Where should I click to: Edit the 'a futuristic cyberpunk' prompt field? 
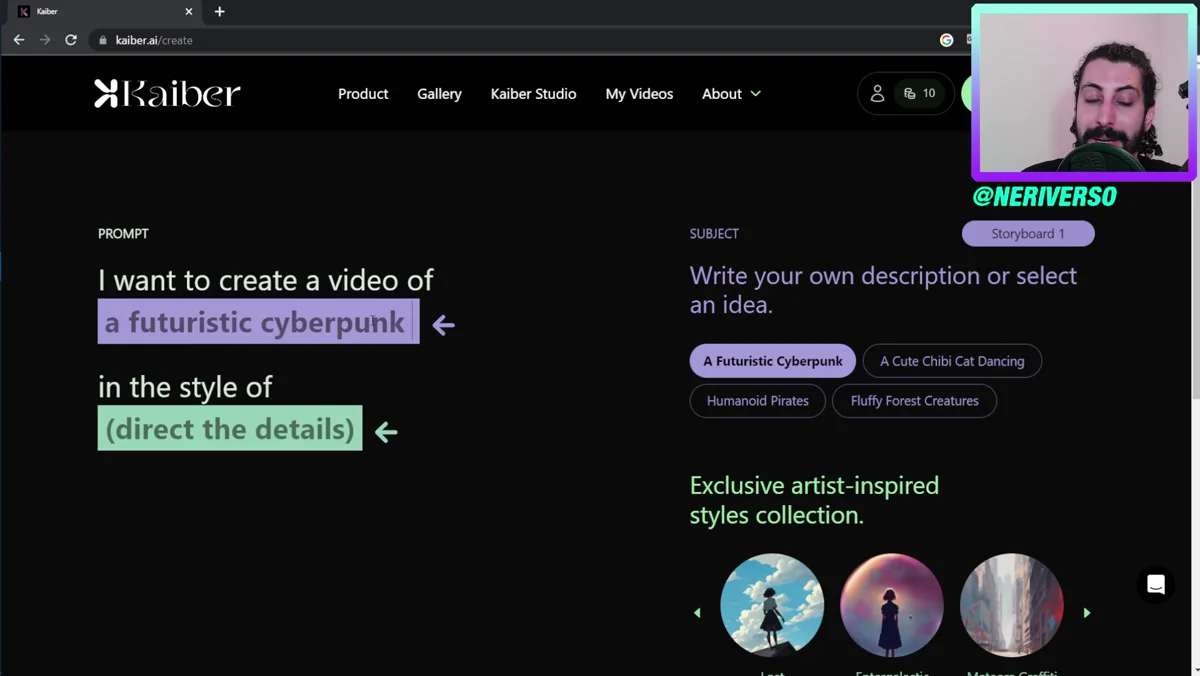tap(258, 322)
